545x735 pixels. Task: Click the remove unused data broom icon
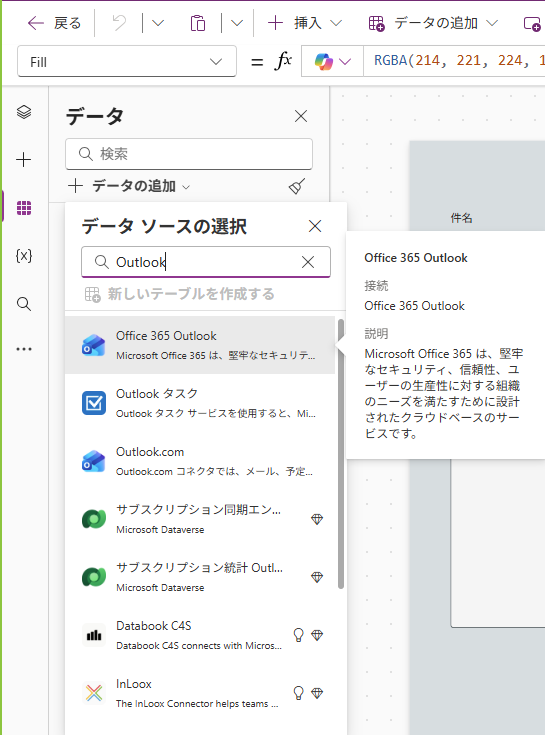297,186
